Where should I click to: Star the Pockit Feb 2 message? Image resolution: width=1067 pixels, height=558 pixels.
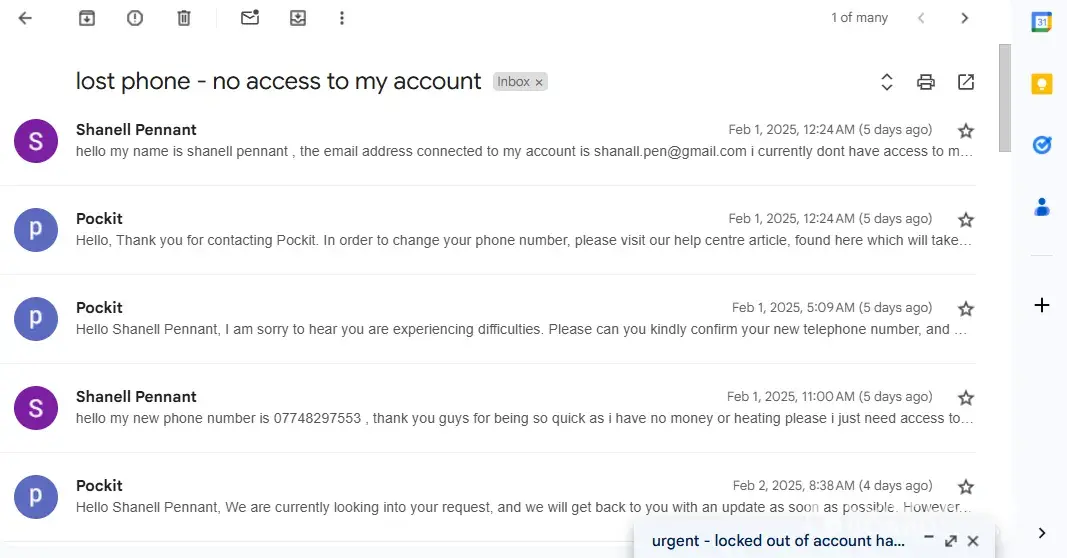966,487
